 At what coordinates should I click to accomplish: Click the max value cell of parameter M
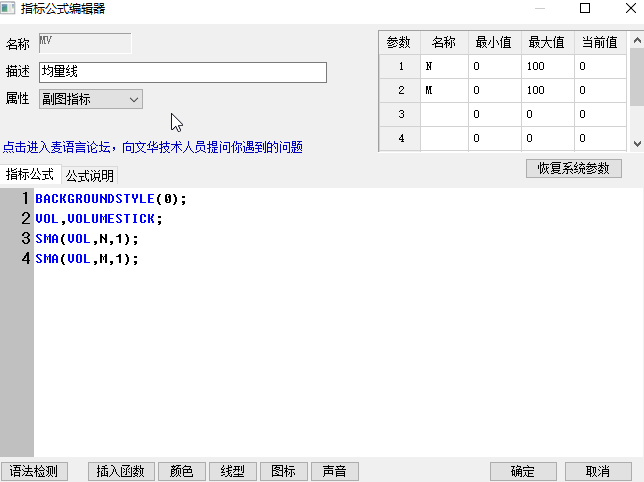click(545, 90)
